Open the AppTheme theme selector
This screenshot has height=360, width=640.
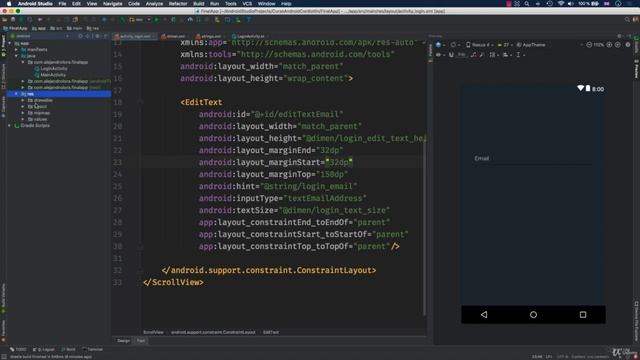531,45
